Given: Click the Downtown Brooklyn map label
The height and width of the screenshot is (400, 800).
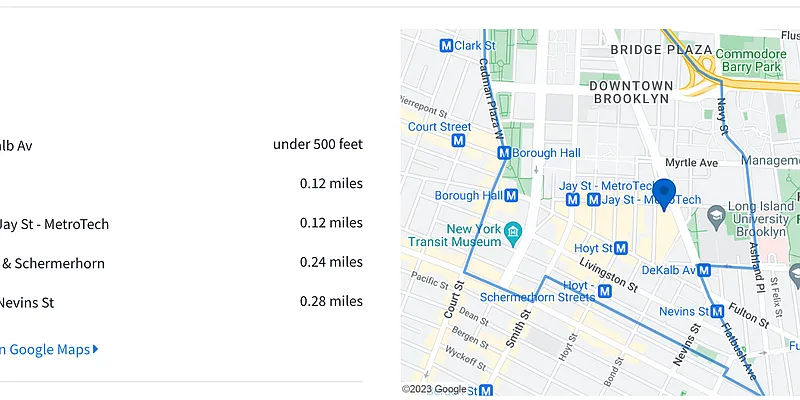Looking at the screenshot, I should (x=630, y=91).
